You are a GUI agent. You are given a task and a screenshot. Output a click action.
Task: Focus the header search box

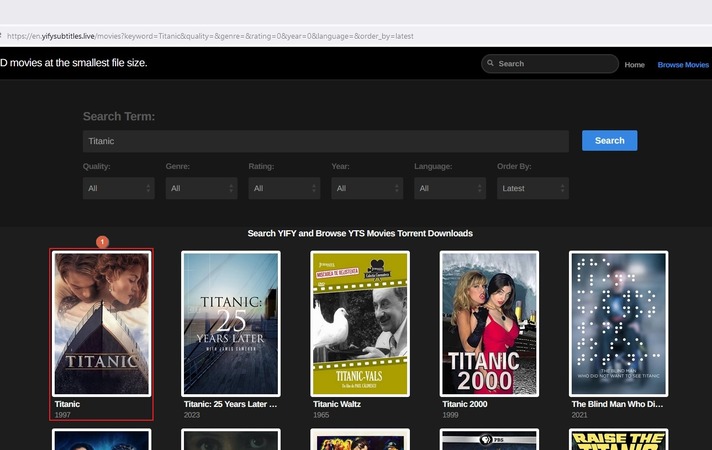pos(555,64)
